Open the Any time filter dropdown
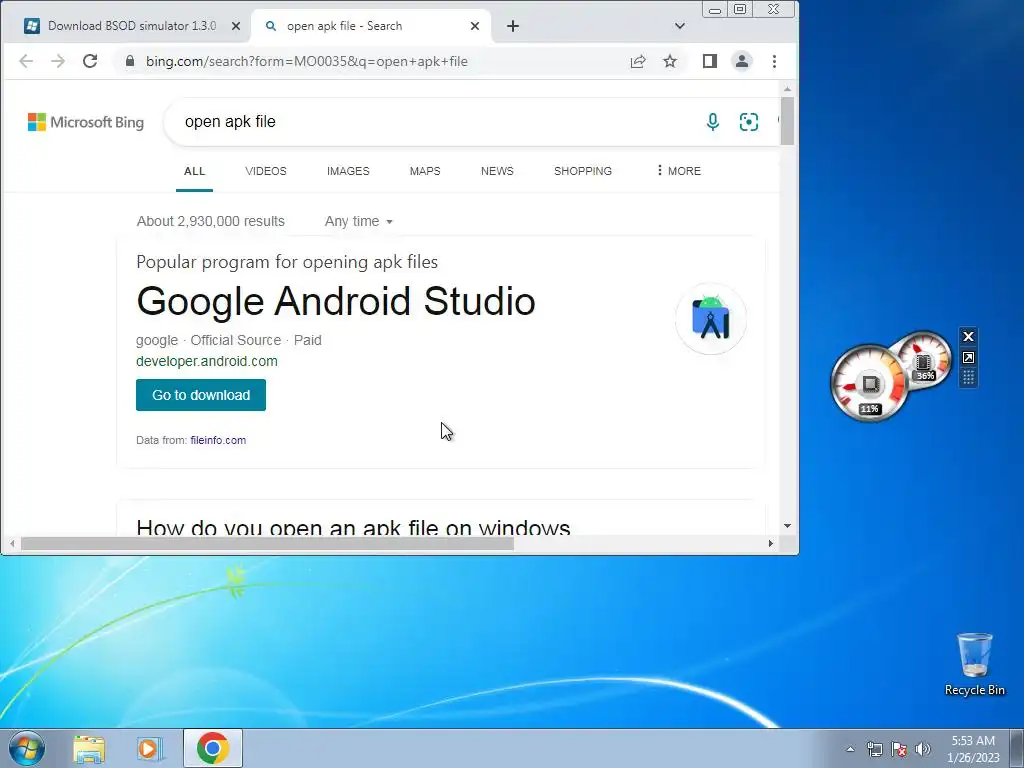The image size is (1024, 768). [x=359, y=221]
